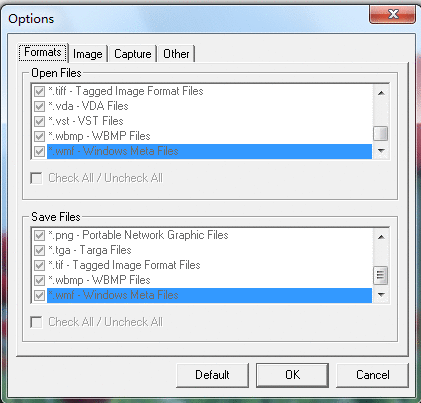421x403 pixels.
Task: Click the Cancel button
Action: pos(372,375)
